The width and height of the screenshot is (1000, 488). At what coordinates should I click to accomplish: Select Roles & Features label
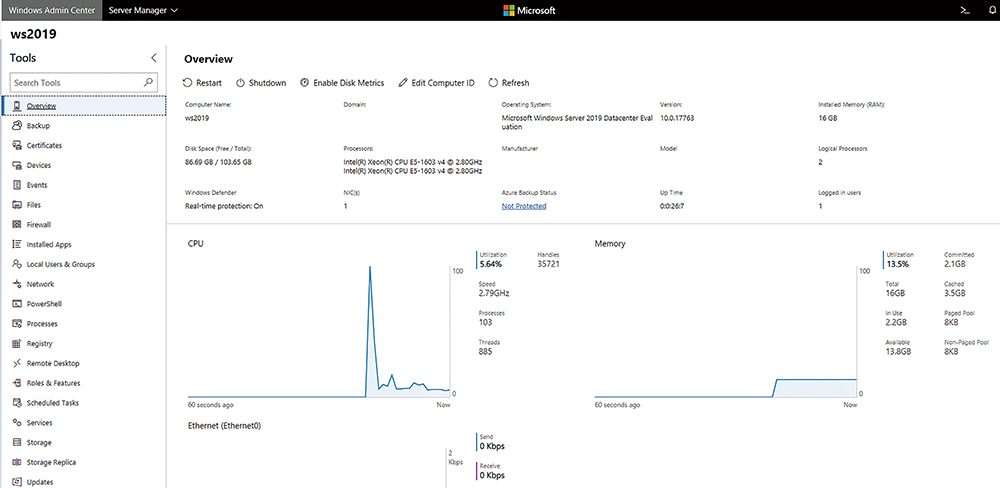point(54,383)
